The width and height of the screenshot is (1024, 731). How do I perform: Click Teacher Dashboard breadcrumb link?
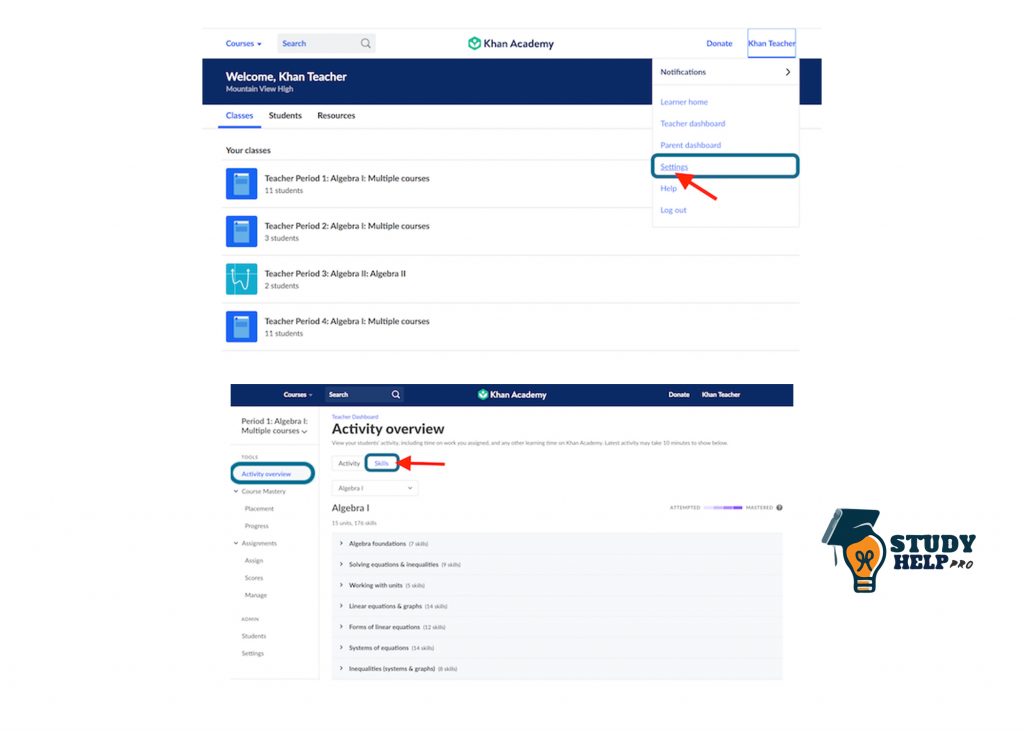[355, 417]
